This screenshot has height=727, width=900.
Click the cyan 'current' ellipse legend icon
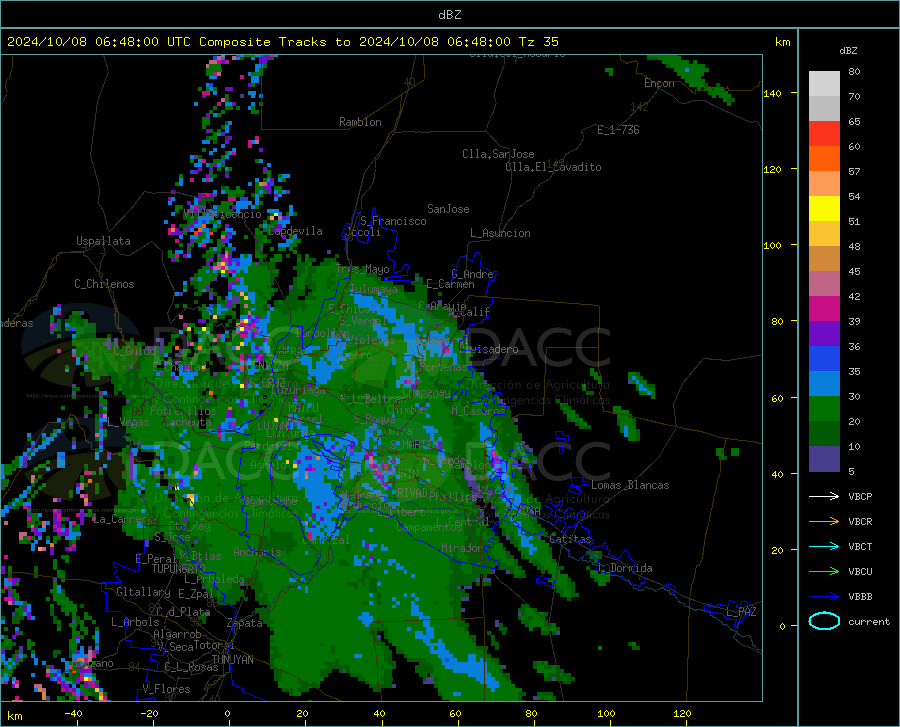pos(824,621)
